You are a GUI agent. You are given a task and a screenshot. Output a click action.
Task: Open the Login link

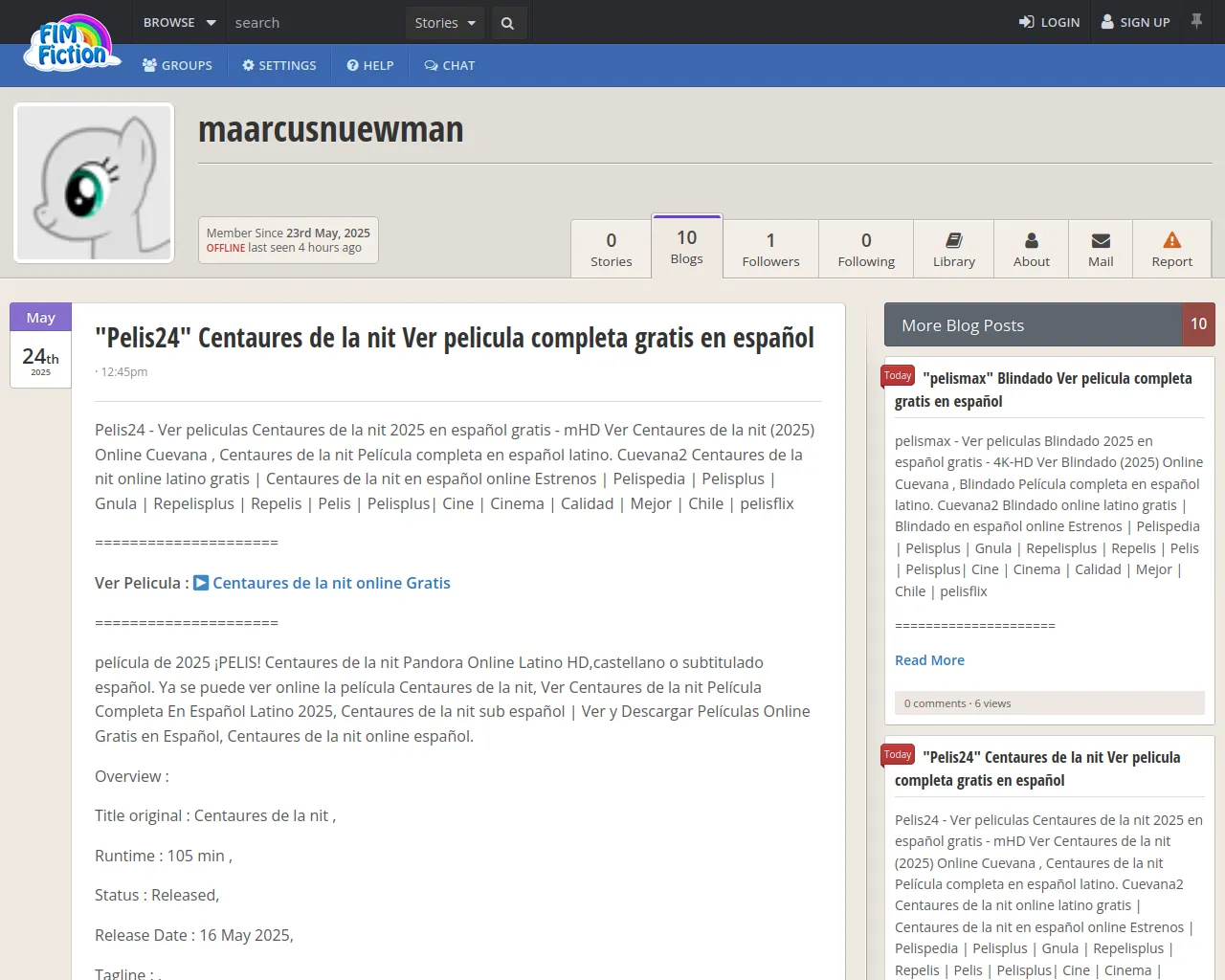pos(1050,22)
